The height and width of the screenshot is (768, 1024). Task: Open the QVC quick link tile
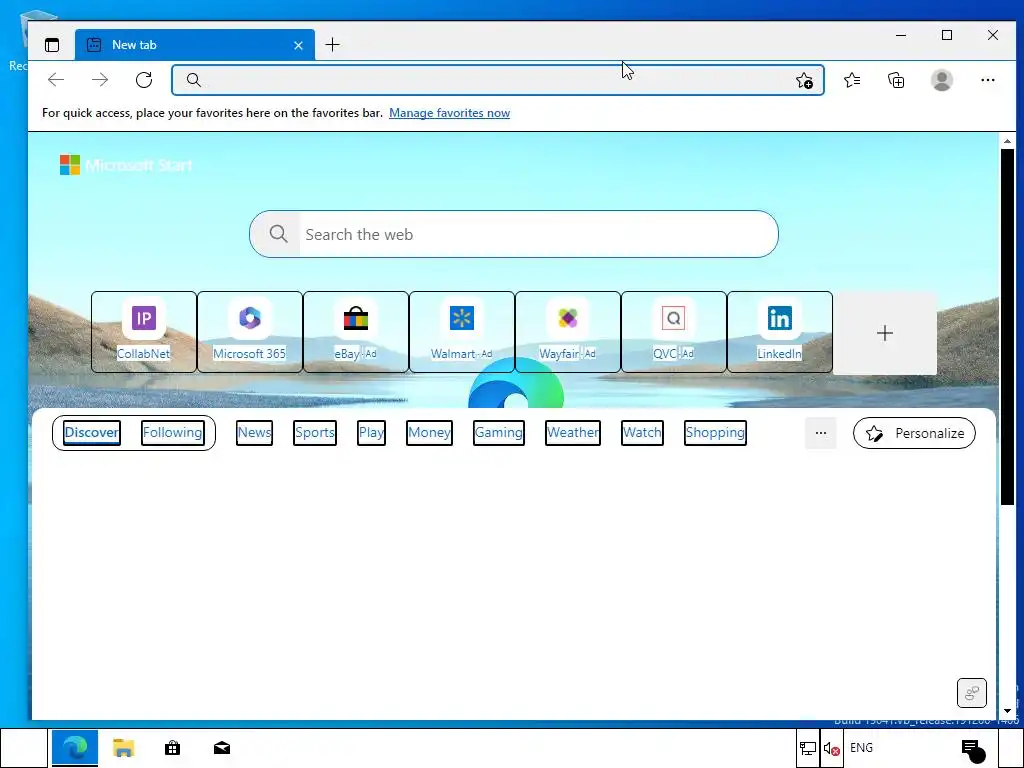(x=674, y=332)
